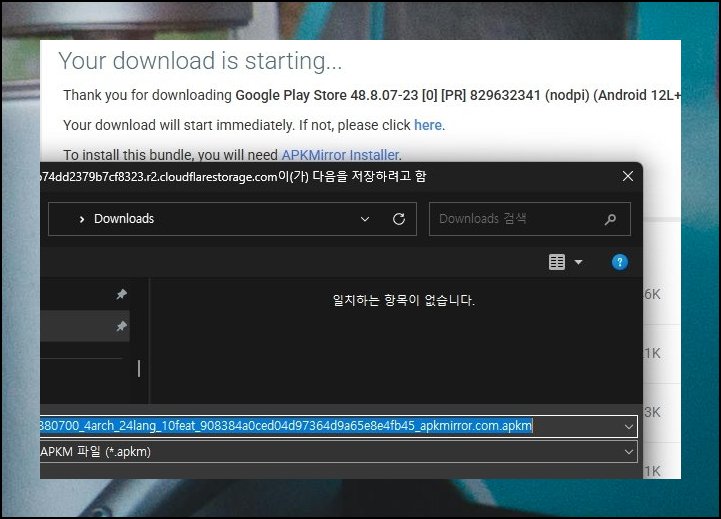The width and height of the screenshot is (721, 519).
Task: Click the chevron before Downloads in path
Action: tap(81, 219)
